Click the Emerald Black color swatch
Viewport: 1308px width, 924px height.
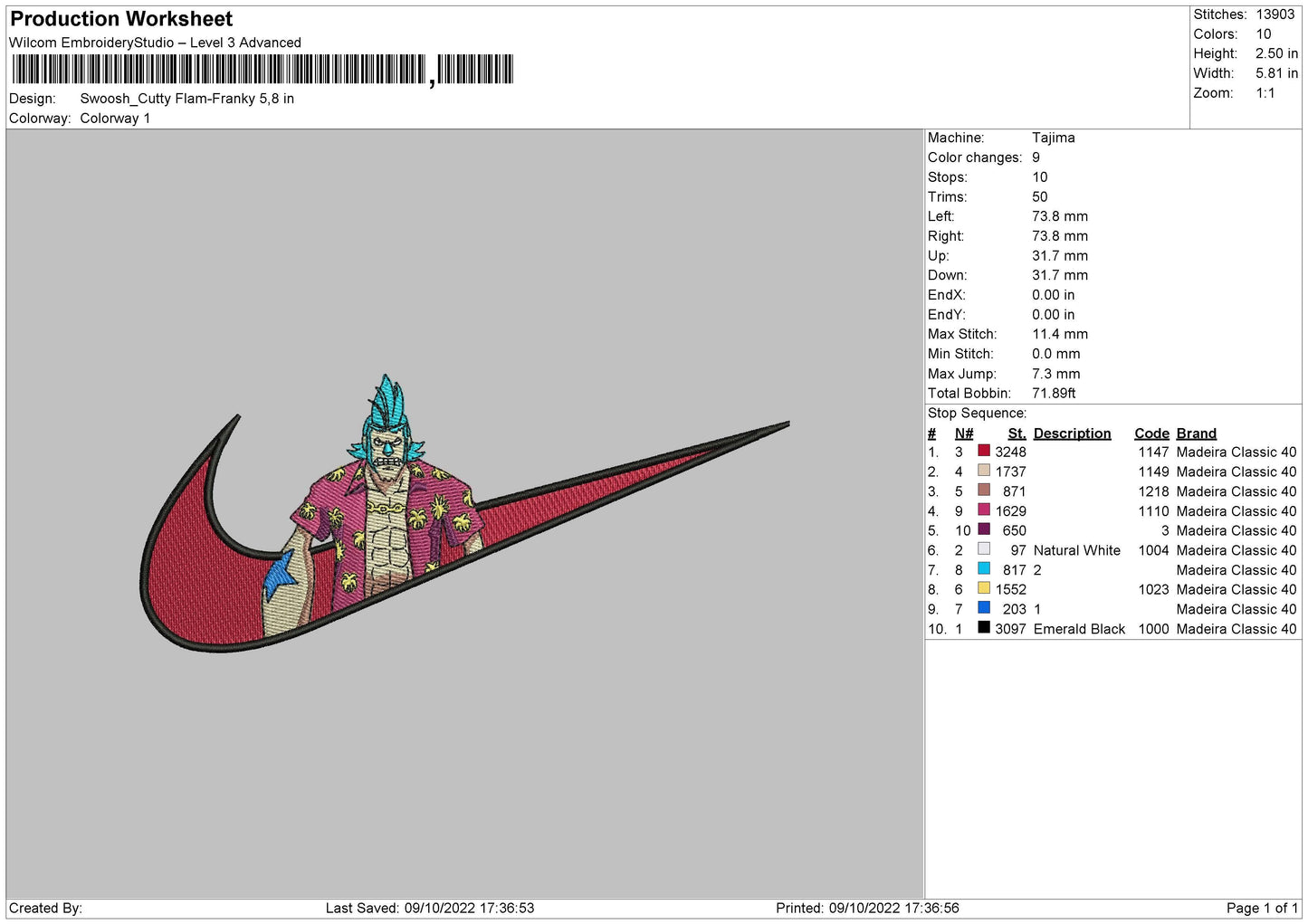tap(984, 628)
